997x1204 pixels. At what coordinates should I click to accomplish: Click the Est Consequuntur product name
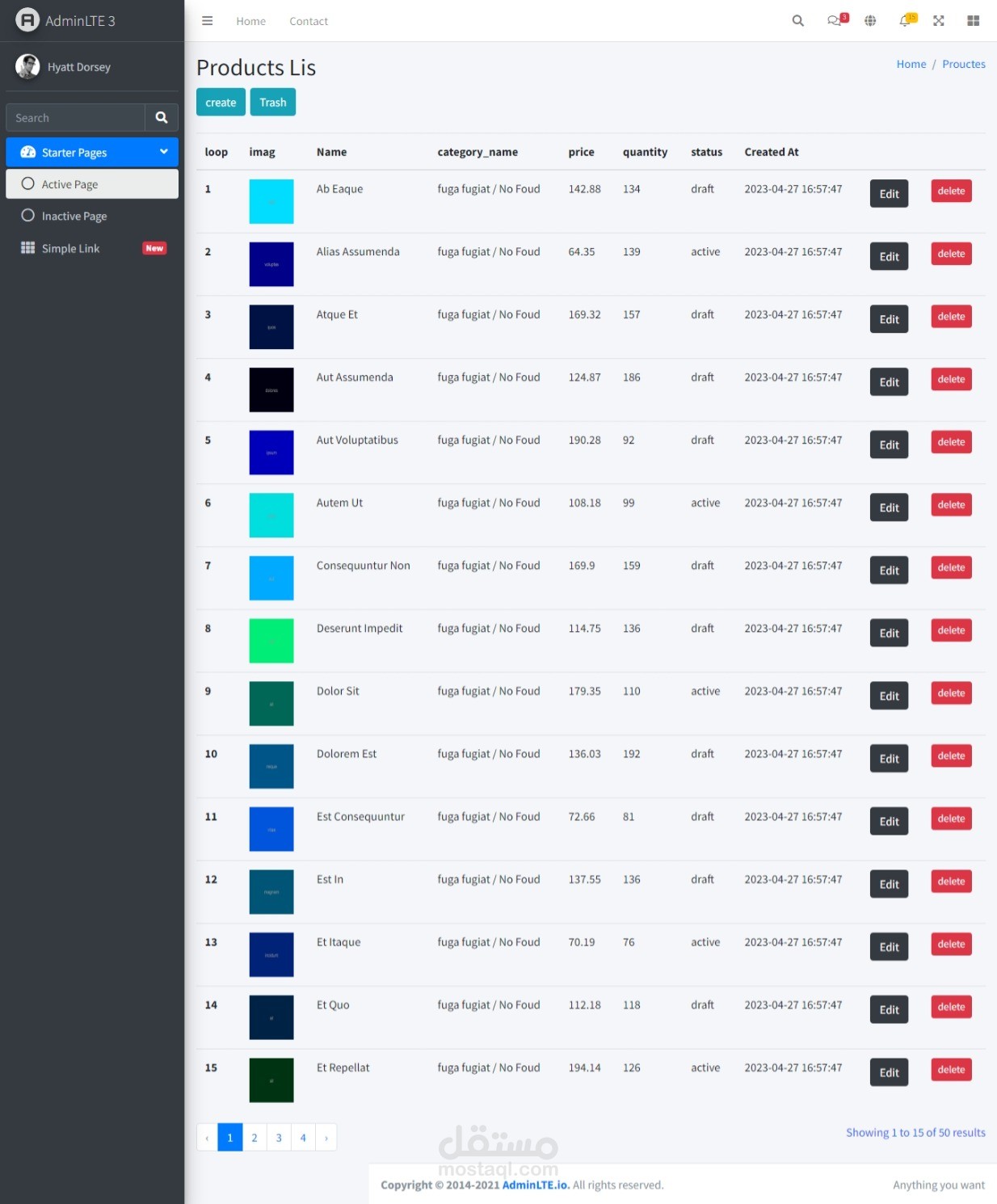pos(360,816)
